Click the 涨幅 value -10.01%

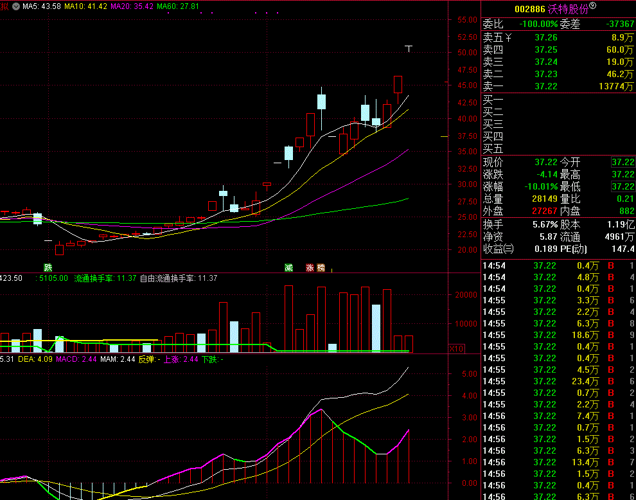click(541, 187)
